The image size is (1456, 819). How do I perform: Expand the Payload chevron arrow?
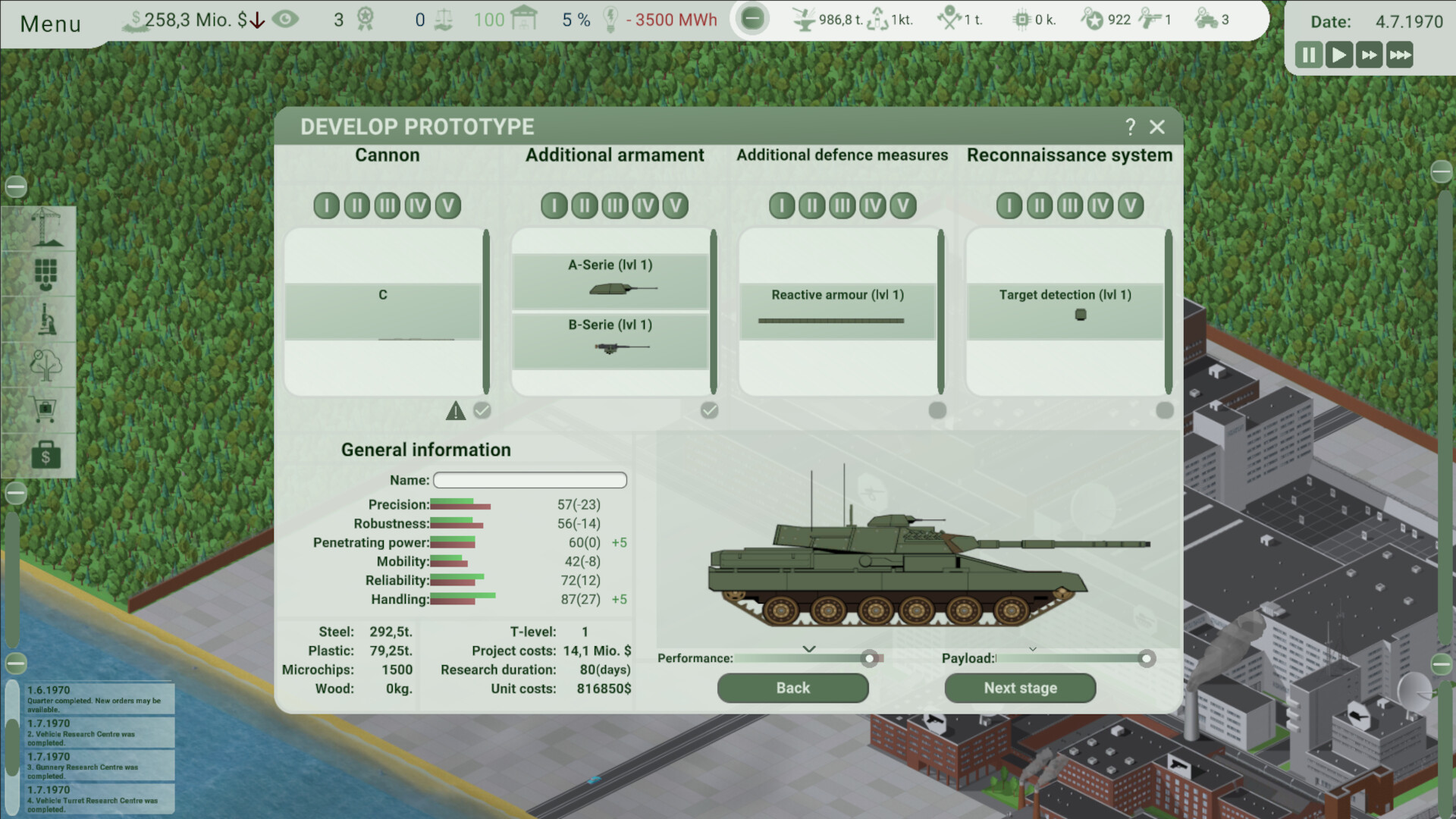[1032, 649]
